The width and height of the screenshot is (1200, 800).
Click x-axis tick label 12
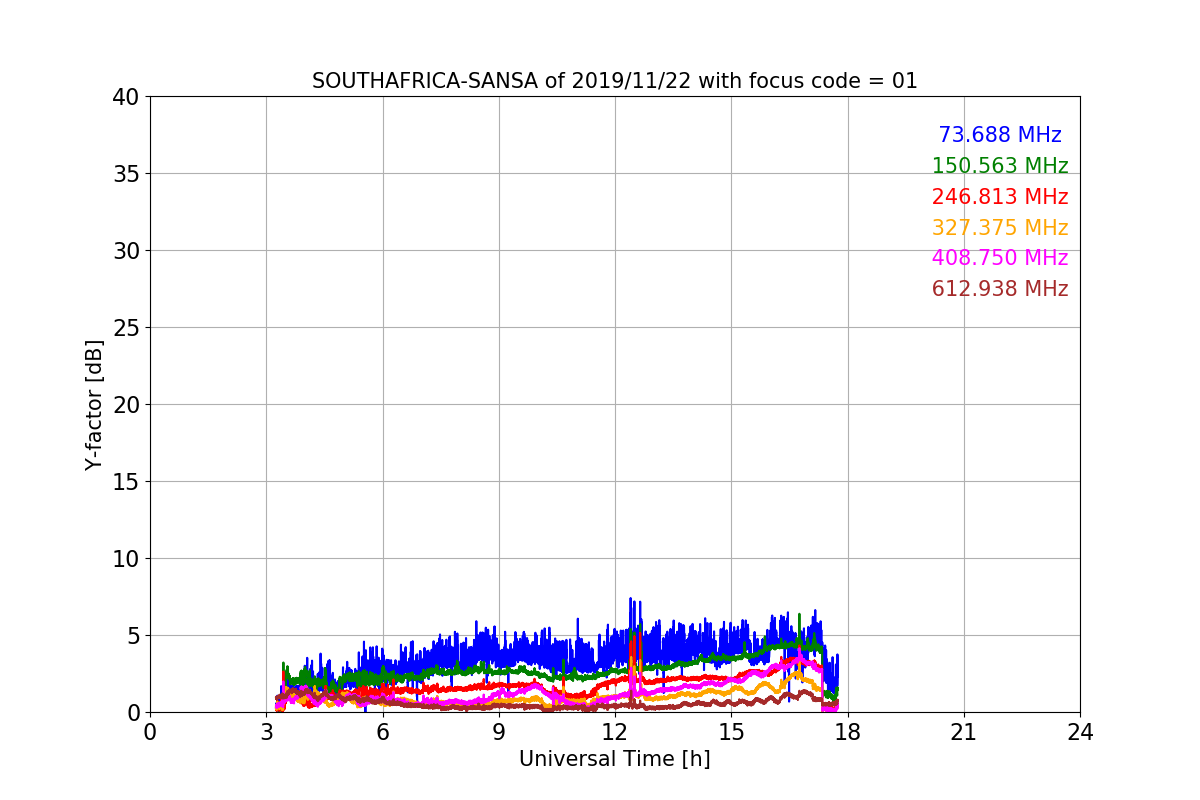click(615, 732)
